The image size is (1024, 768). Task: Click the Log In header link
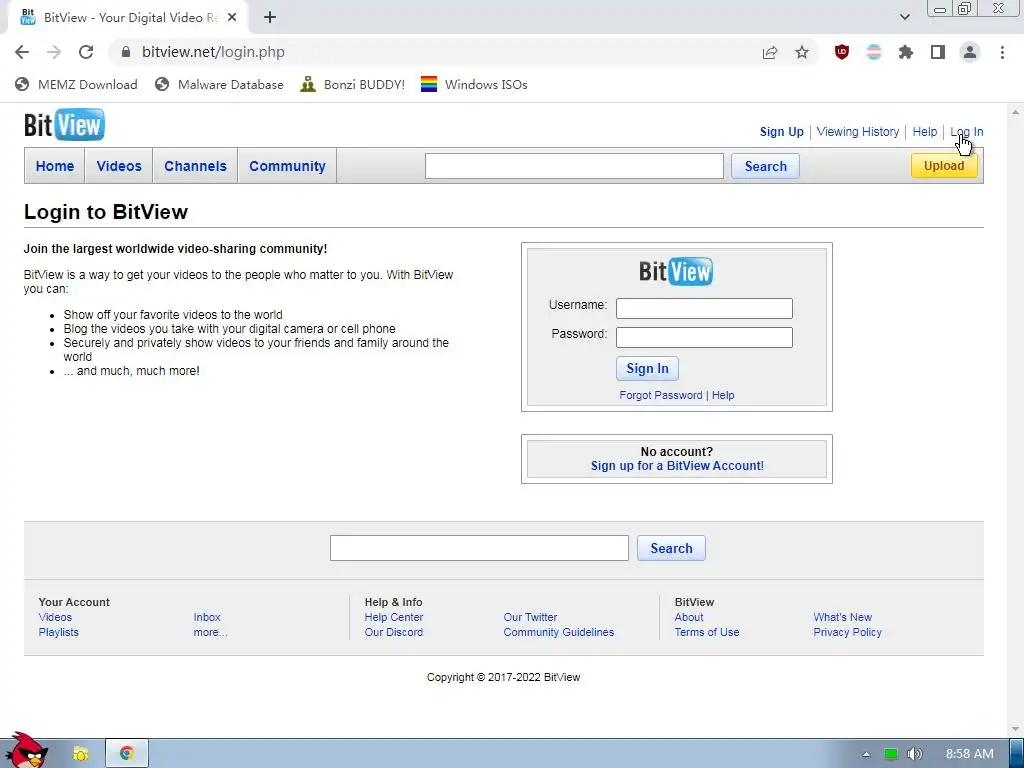(967, 132)
